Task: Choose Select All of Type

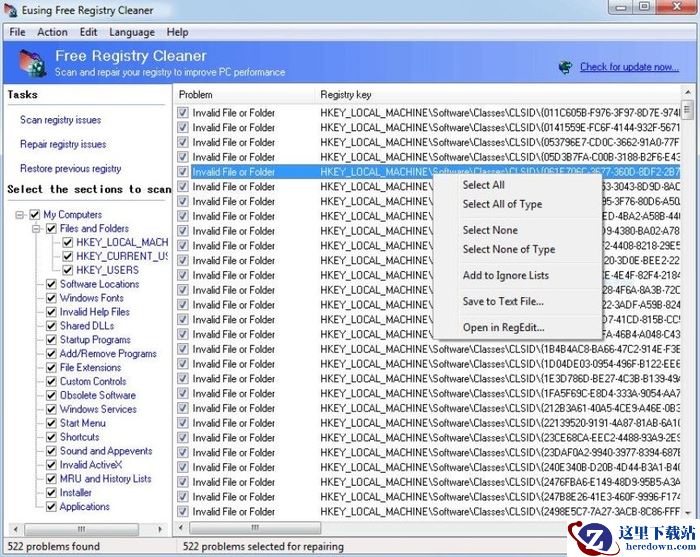Action: pos(502,204)
